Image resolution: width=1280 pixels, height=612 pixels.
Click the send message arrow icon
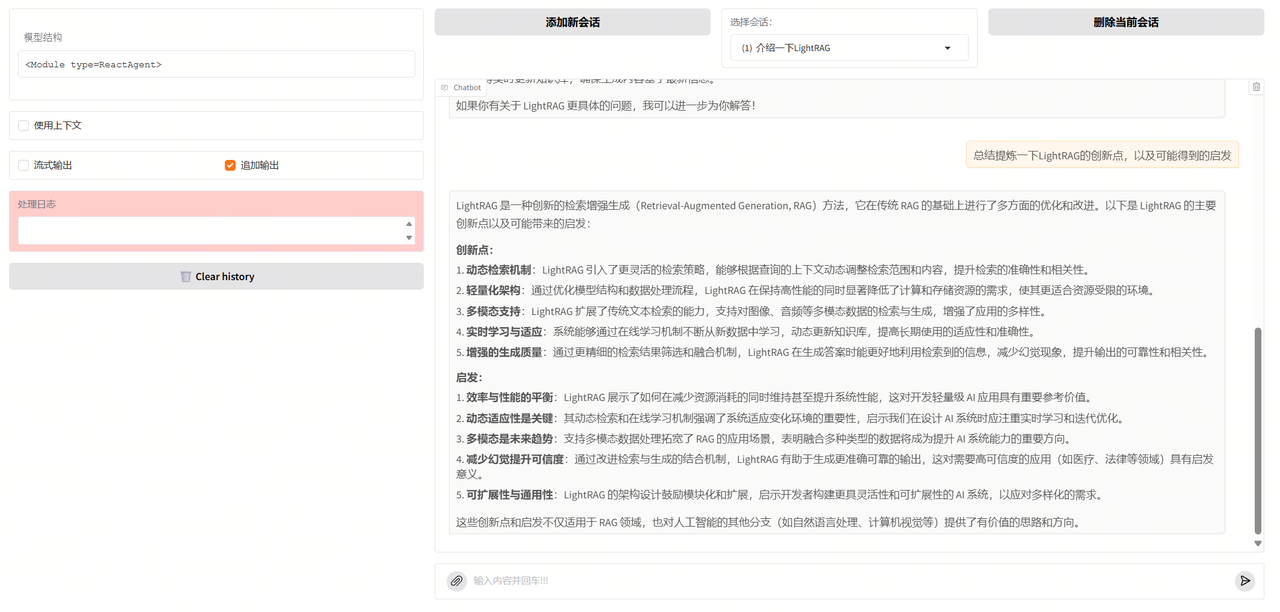click(x=1244, y=581)
